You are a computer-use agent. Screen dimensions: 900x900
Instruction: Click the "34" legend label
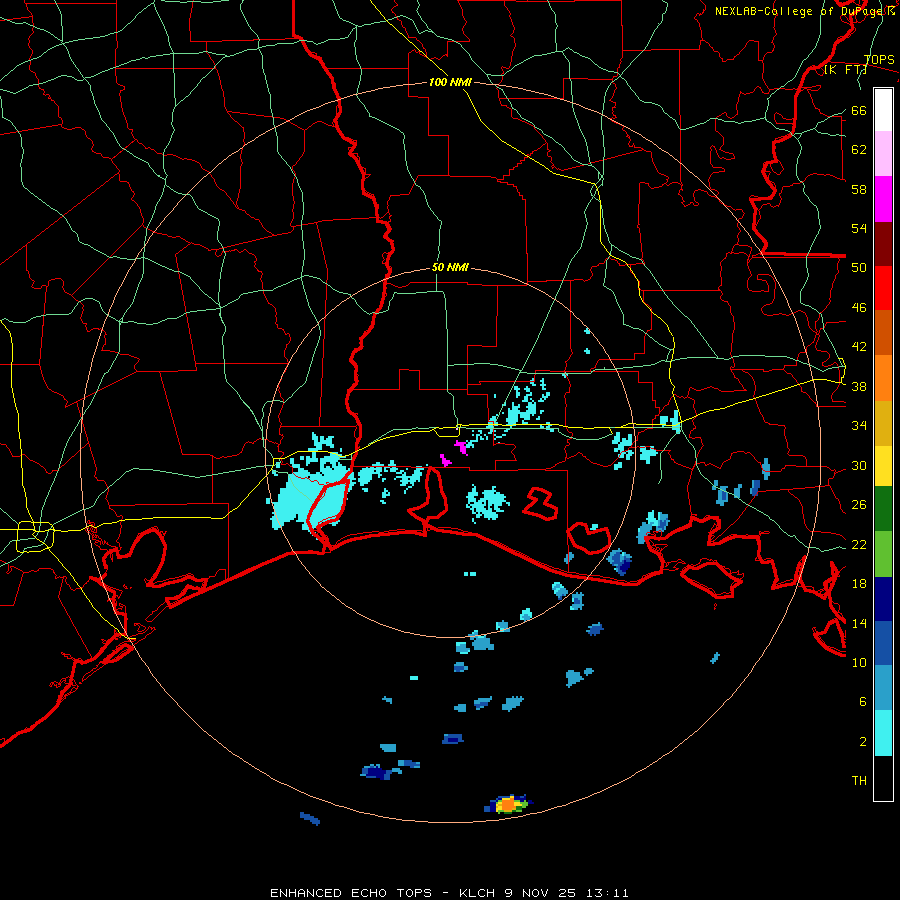point(859,426)
